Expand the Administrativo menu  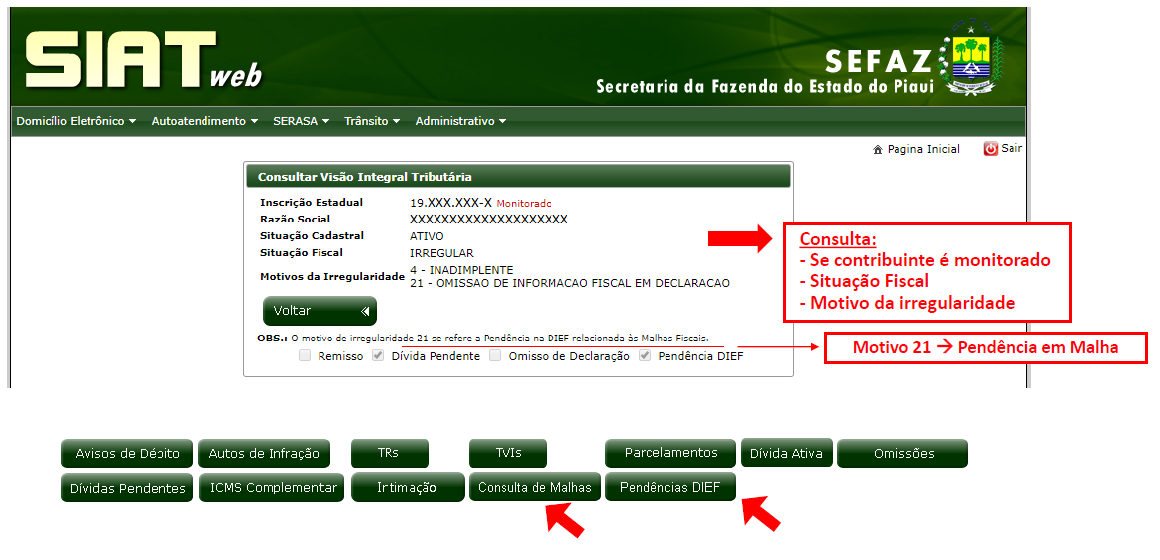[x=460, y=121]
